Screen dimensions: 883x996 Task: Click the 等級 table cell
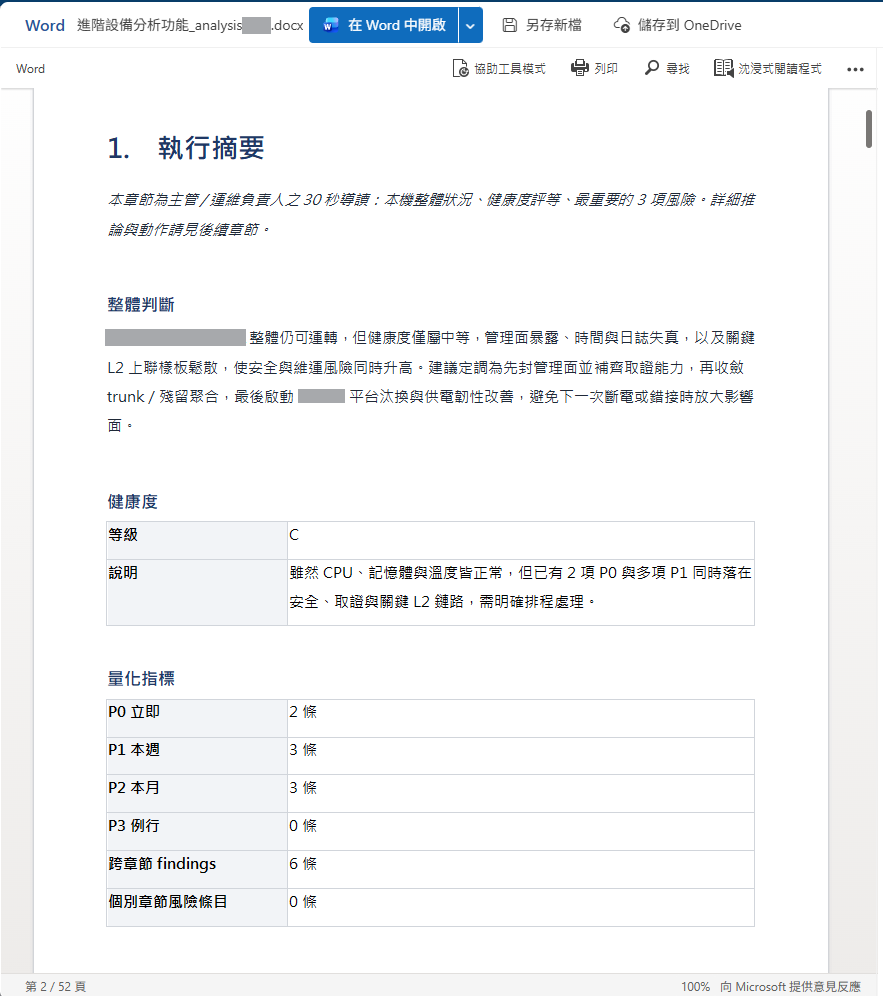197,541
